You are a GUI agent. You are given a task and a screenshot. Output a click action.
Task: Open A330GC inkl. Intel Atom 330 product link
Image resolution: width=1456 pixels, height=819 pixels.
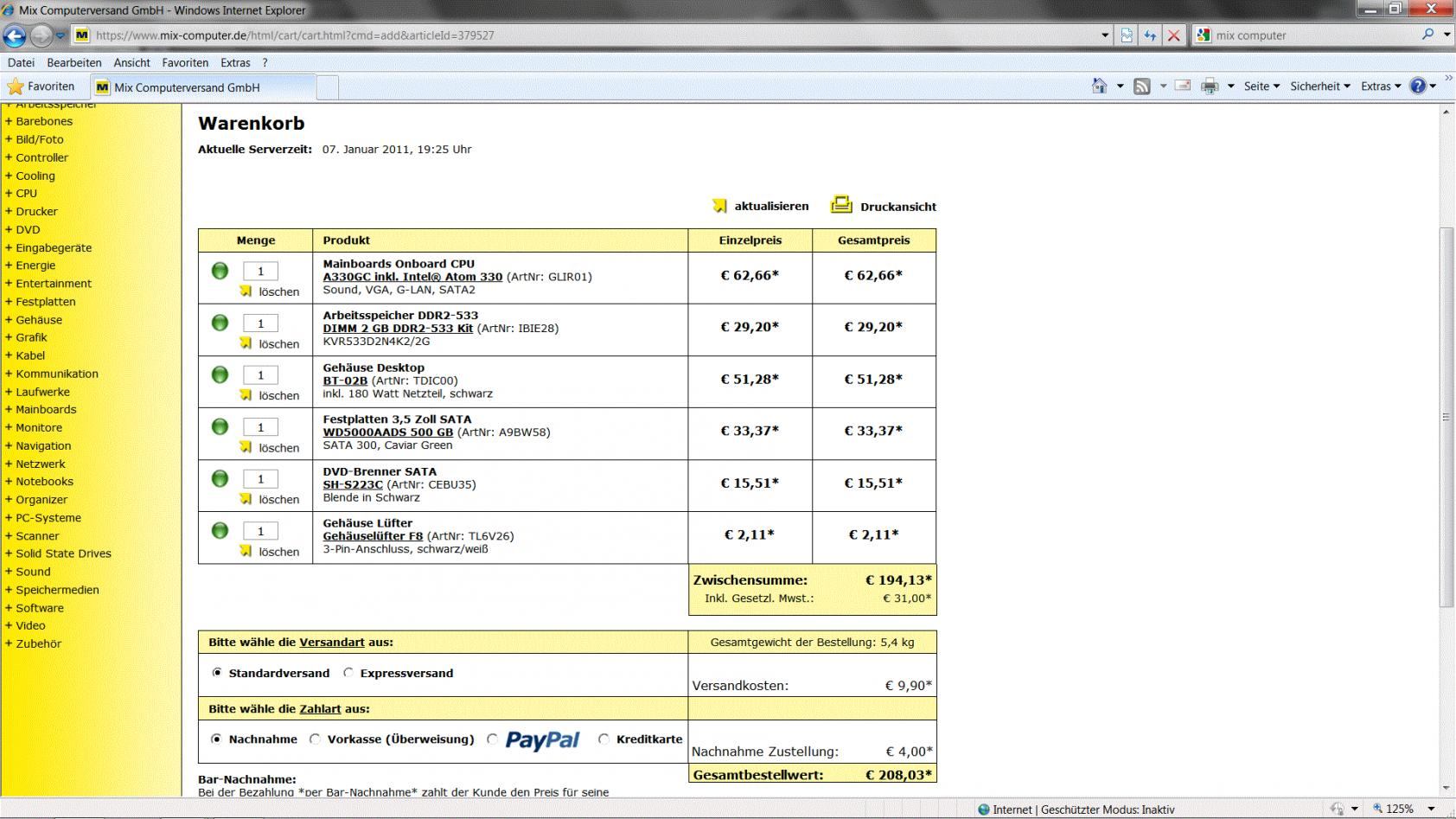(412, 277)
